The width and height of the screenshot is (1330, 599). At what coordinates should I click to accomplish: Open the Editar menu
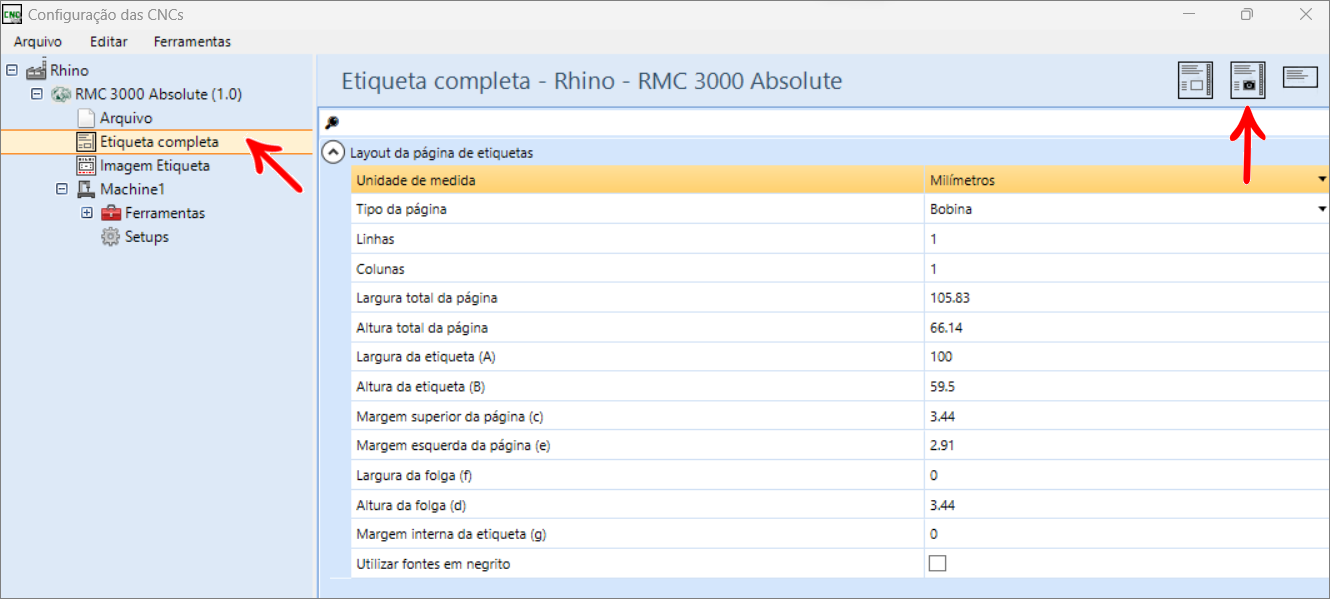tap(108, 41)
